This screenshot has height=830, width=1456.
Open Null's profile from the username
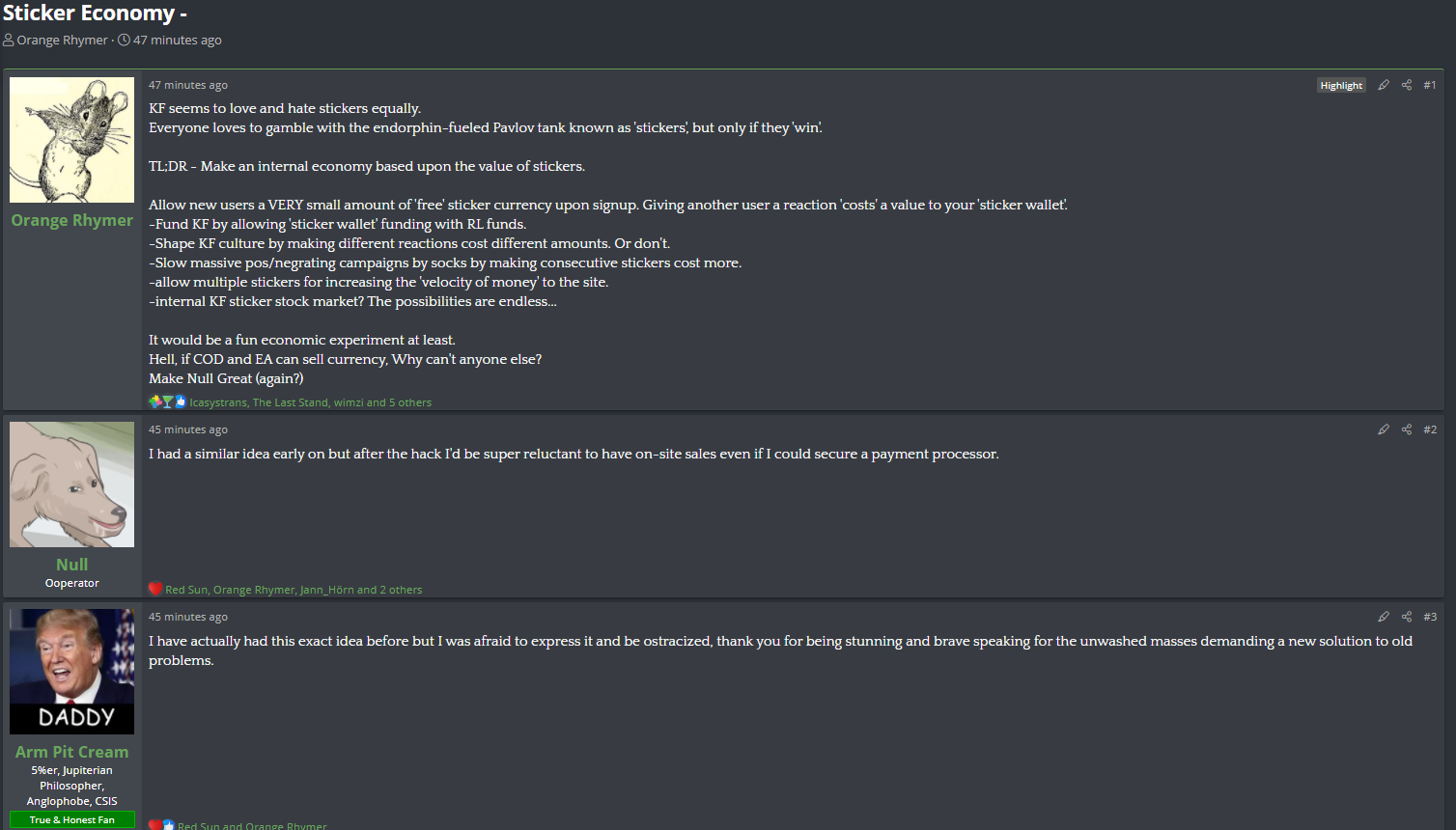72,565
